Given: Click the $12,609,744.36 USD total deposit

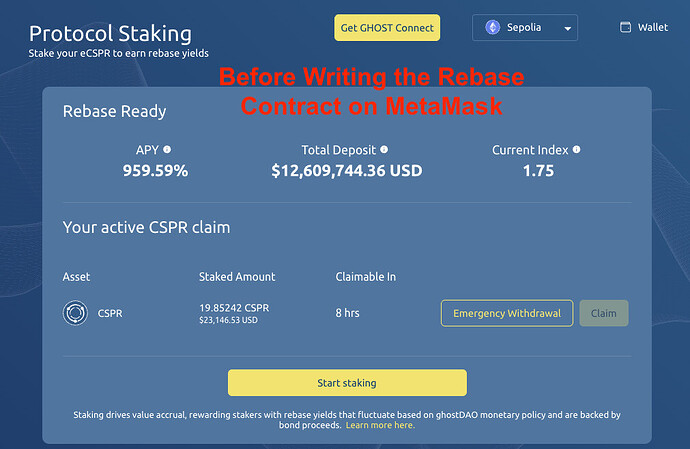Looking at the screenshot, I should coord(347,171).
